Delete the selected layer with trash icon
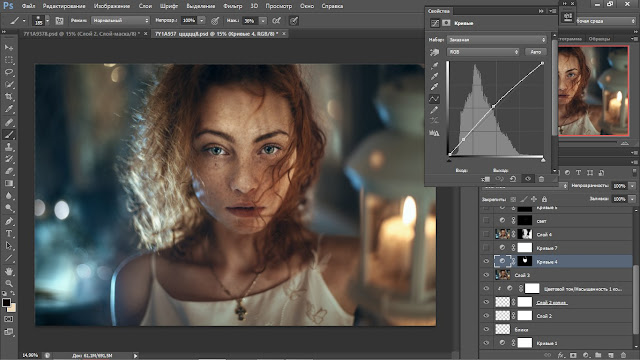The width and height of the screenshot is (640, 360). click(623, 355)
